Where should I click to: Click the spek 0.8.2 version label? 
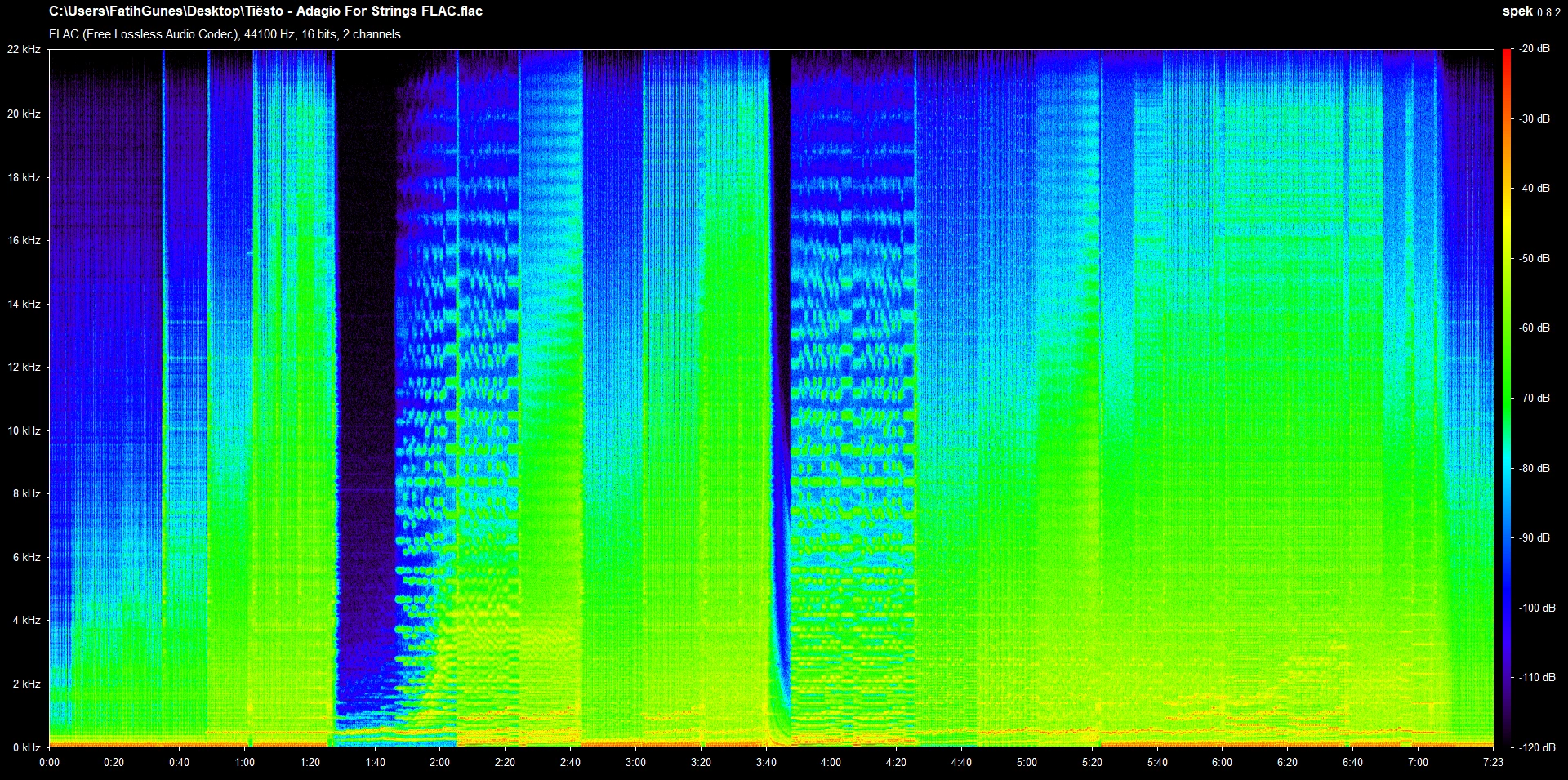(x=1531, y=11)
